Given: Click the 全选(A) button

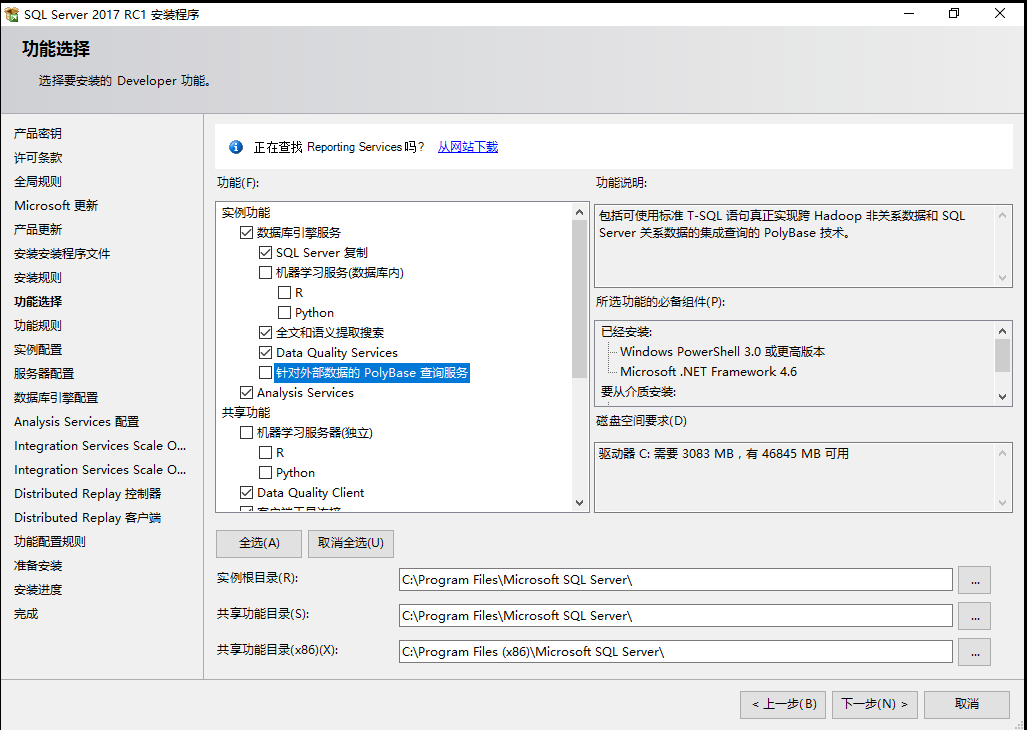Looking at the screenshot, I should (x=258, y=543).
